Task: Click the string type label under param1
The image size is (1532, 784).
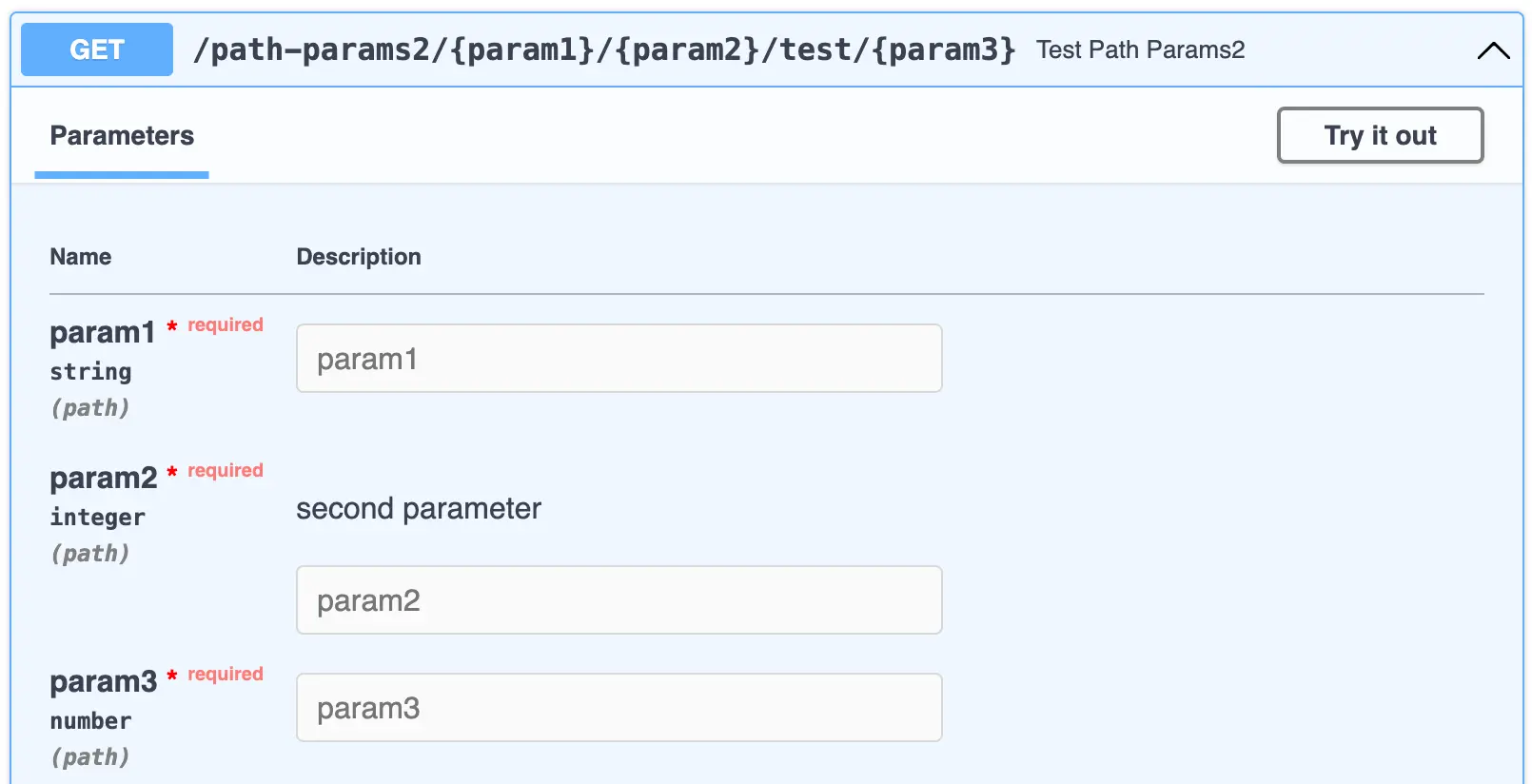Action: point(89,371)
